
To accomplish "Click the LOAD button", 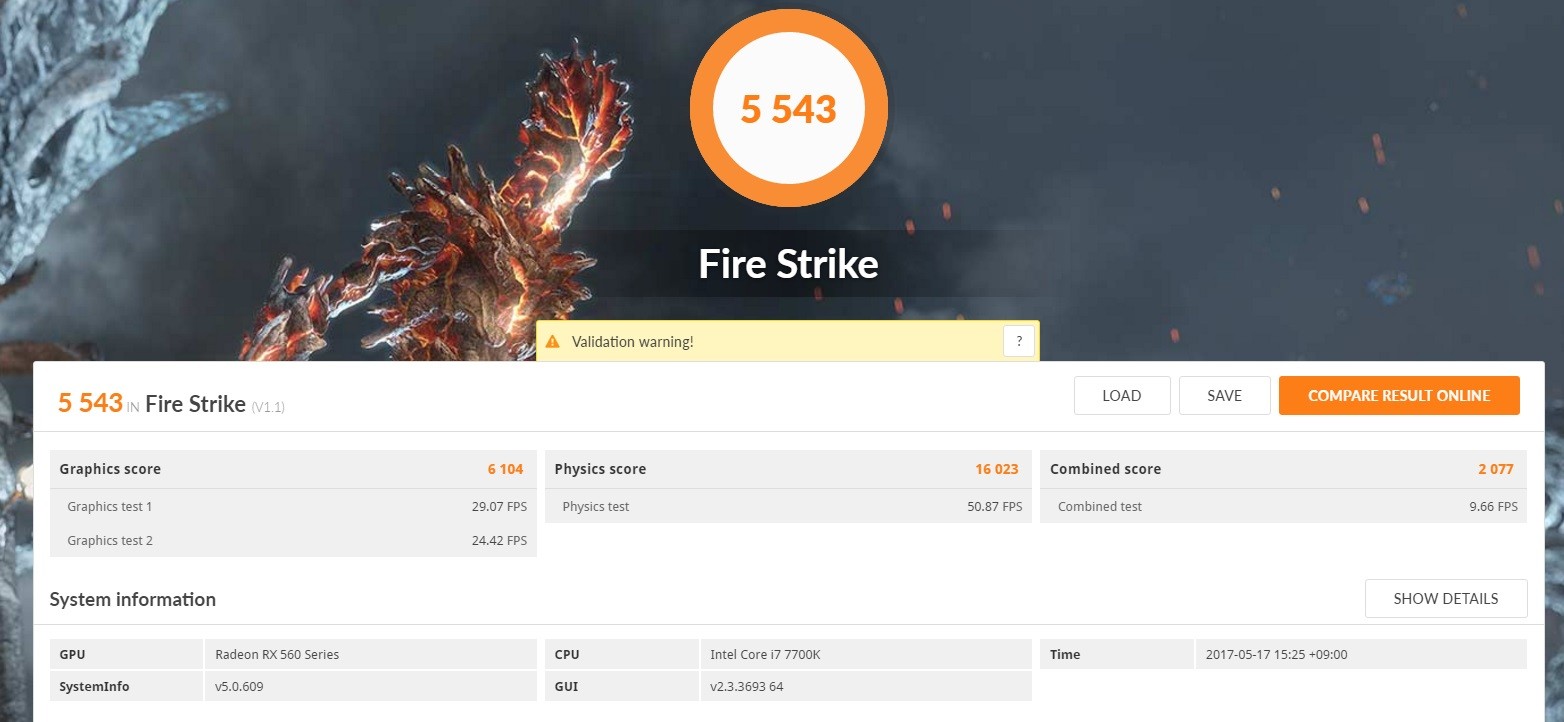I will click(x=1122, y=396).
